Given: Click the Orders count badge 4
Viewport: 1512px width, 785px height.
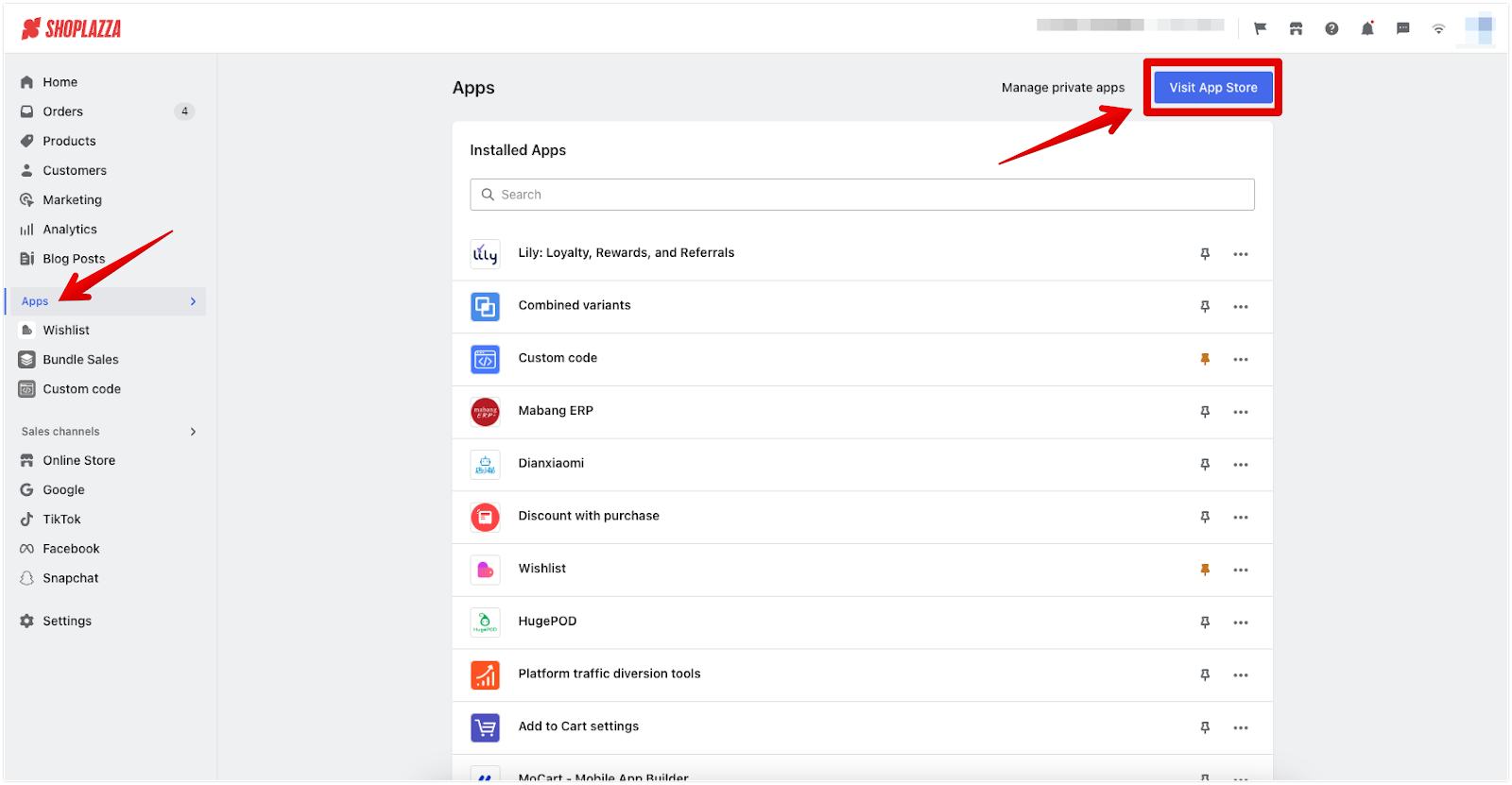Looking at the screenshot, I should pyautogui.click(x=184, y=111).
